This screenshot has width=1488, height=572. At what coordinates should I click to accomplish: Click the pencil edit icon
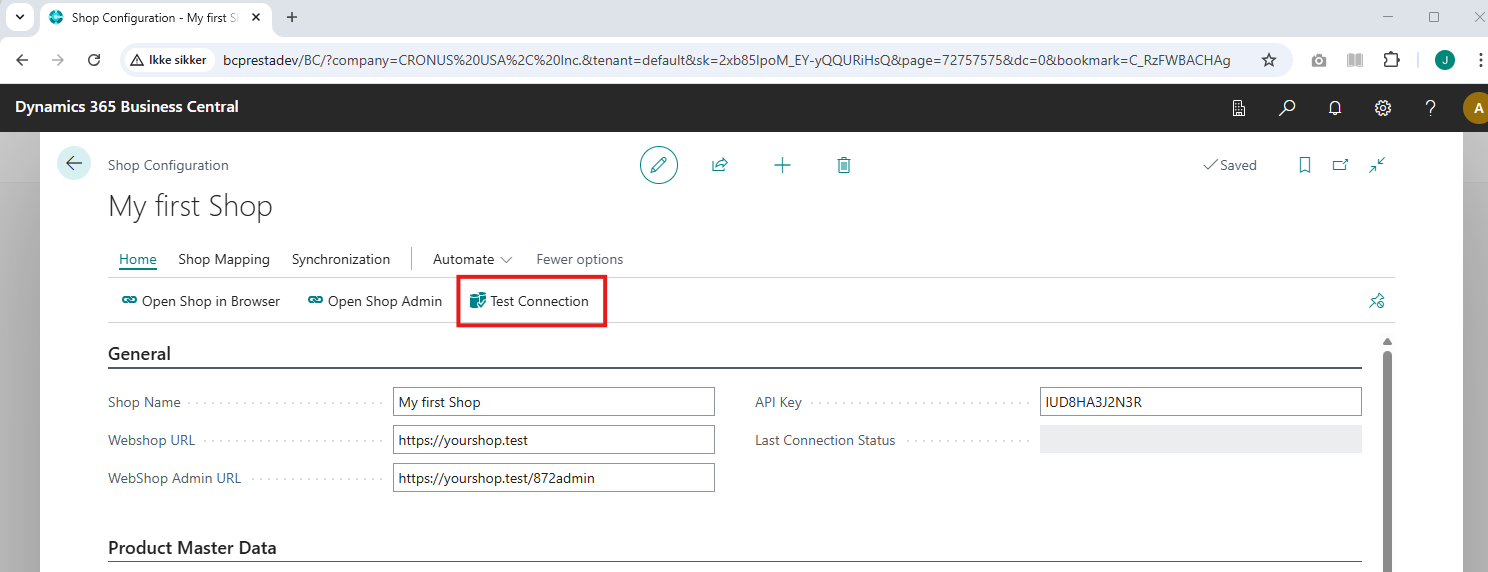point(658,165)
